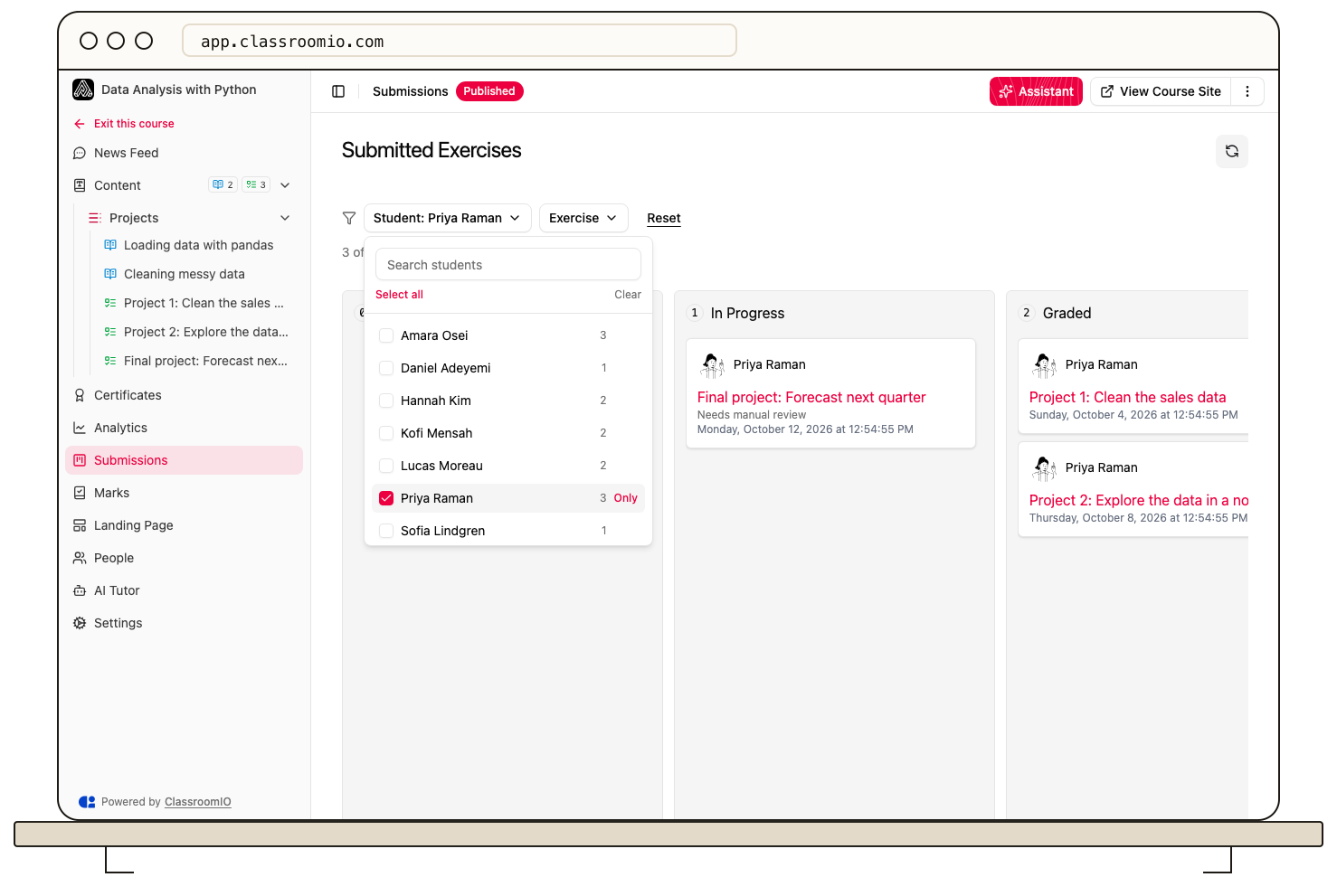Image resolution: width=1337 pixels, height=896 pixels.
Task: Click the browser address bar
Action: [460, 41]
